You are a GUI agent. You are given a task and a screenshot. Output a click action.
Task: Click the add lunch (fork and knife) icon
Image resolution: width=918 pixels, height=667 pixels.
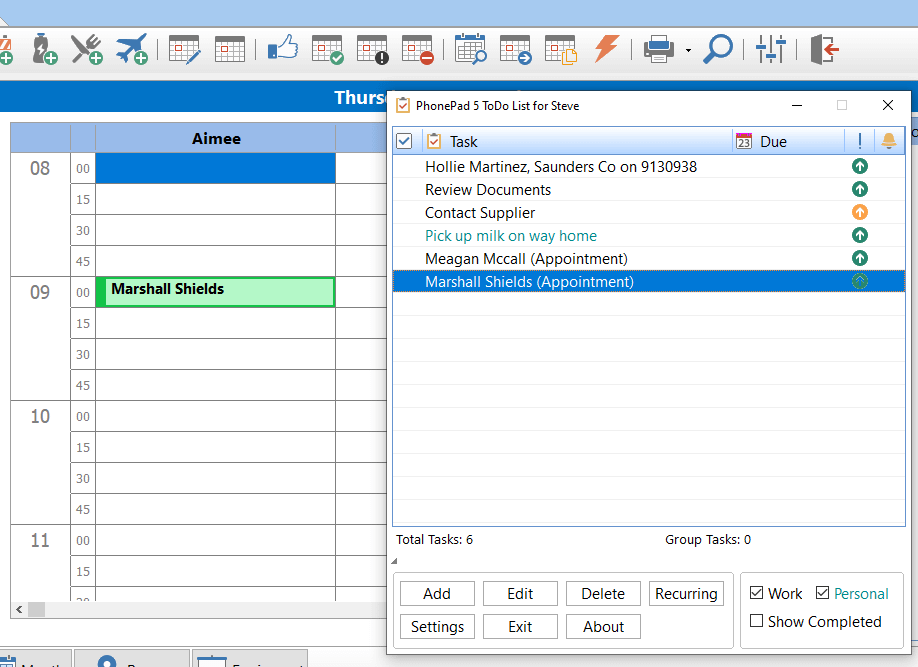pos(87,49)
